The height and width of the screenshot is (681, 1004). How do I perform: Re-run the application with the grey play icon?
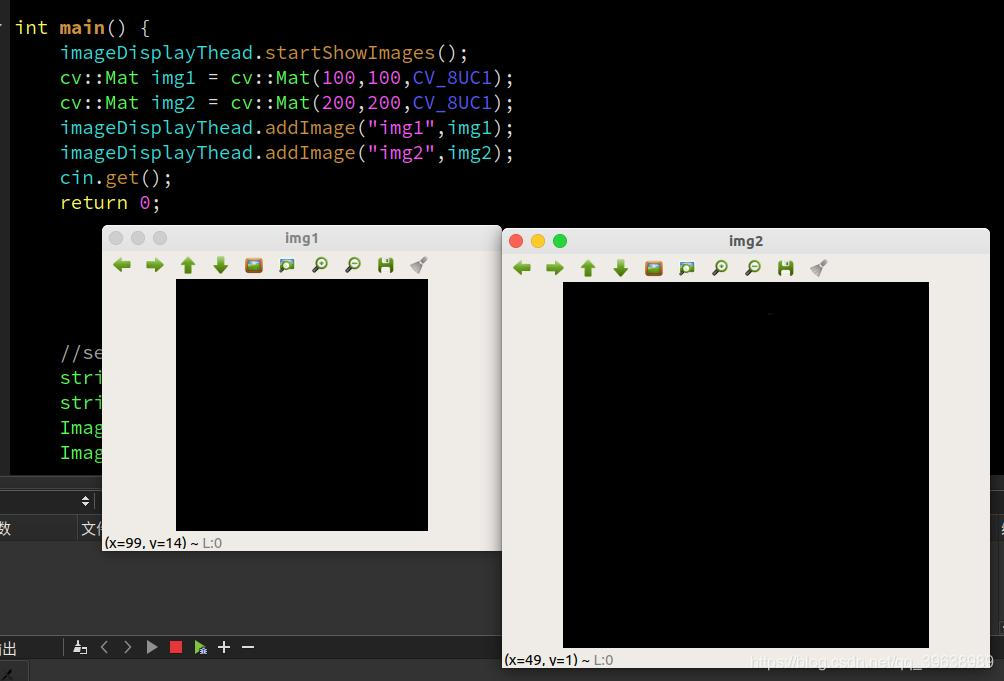click(152, 647)
